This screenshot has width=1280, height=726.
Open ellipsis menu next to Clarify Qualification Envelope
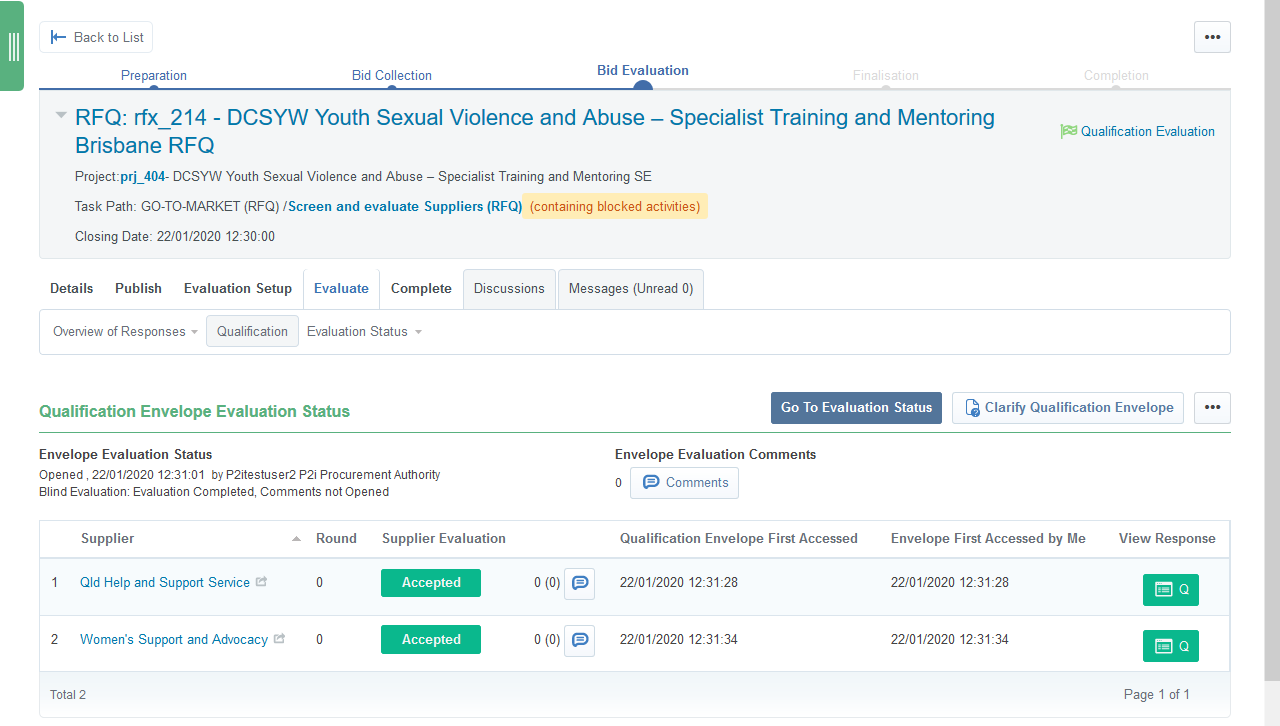click(1212, 408)
